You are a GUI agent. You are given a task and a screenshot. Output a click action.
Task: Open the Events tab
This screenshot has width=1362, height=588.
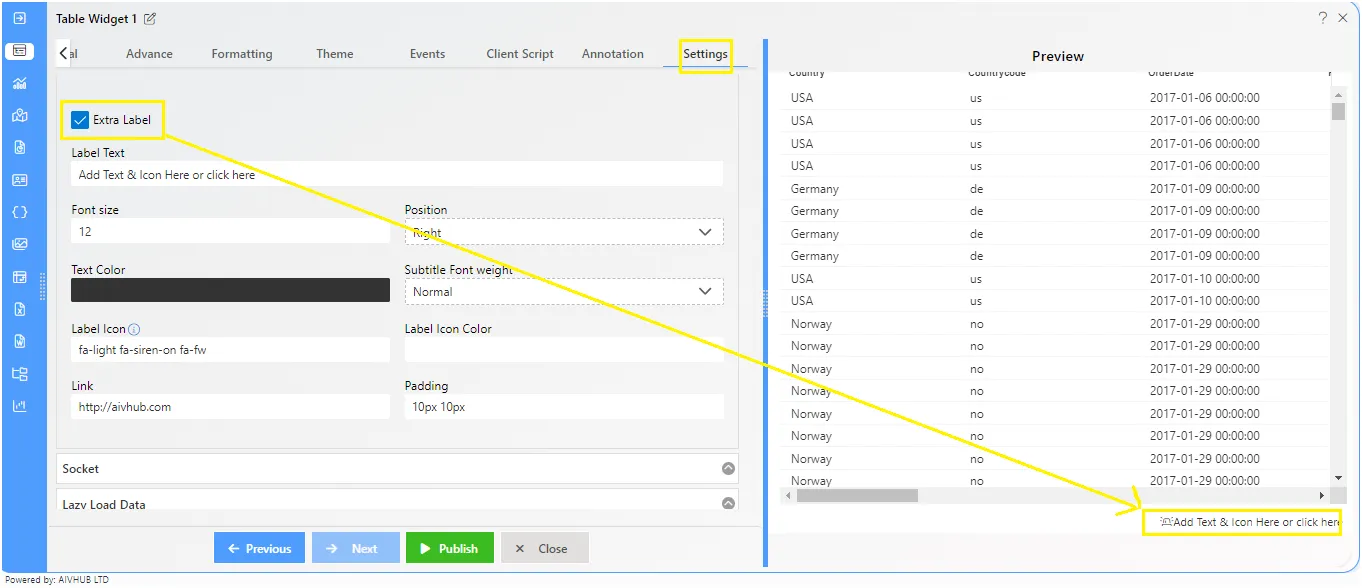(427, 54)
